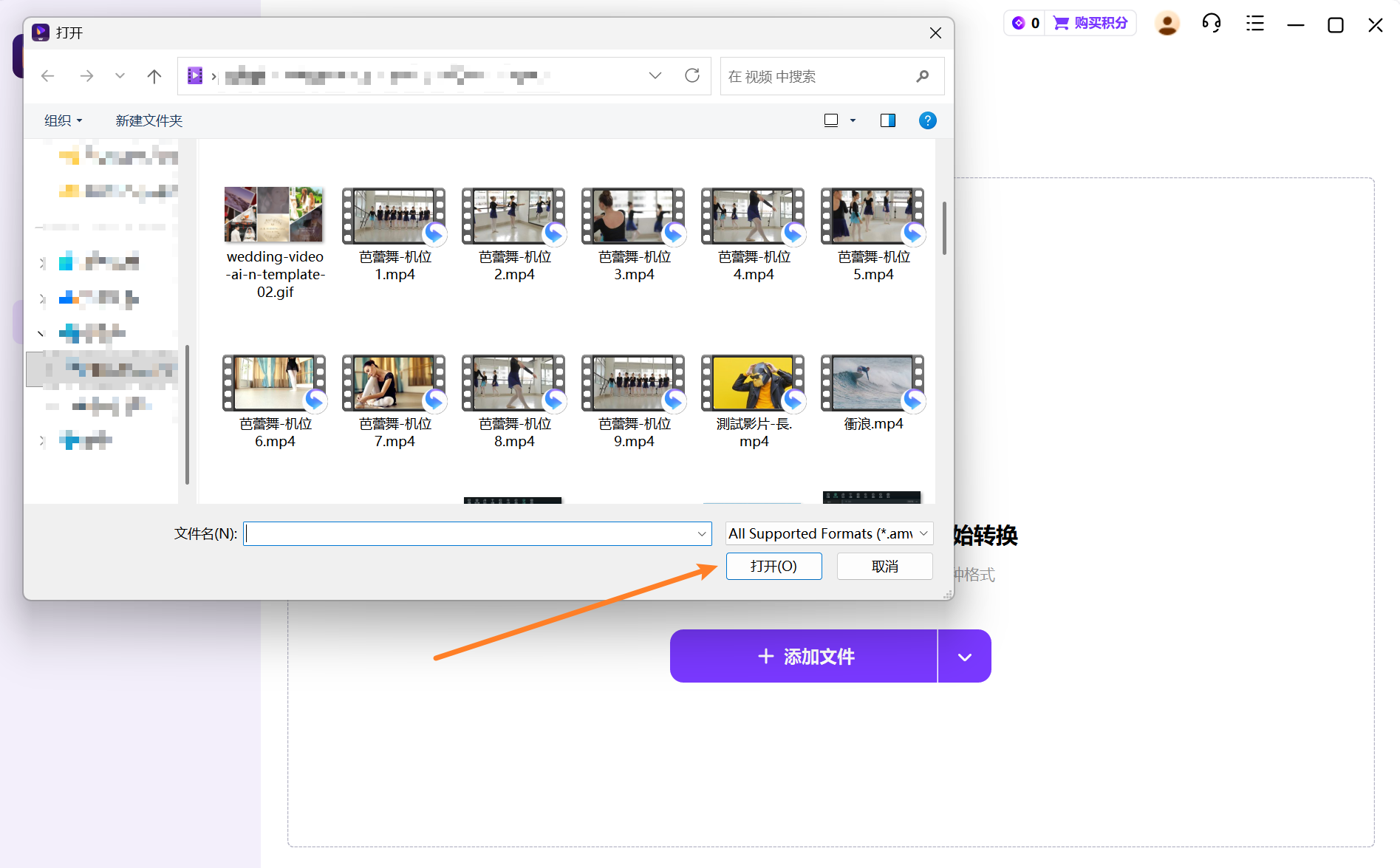This screenshot has width=1400, height=868.
Task: Open the user account avatar
Action: pyautogui.click(x=1167, y=24)
